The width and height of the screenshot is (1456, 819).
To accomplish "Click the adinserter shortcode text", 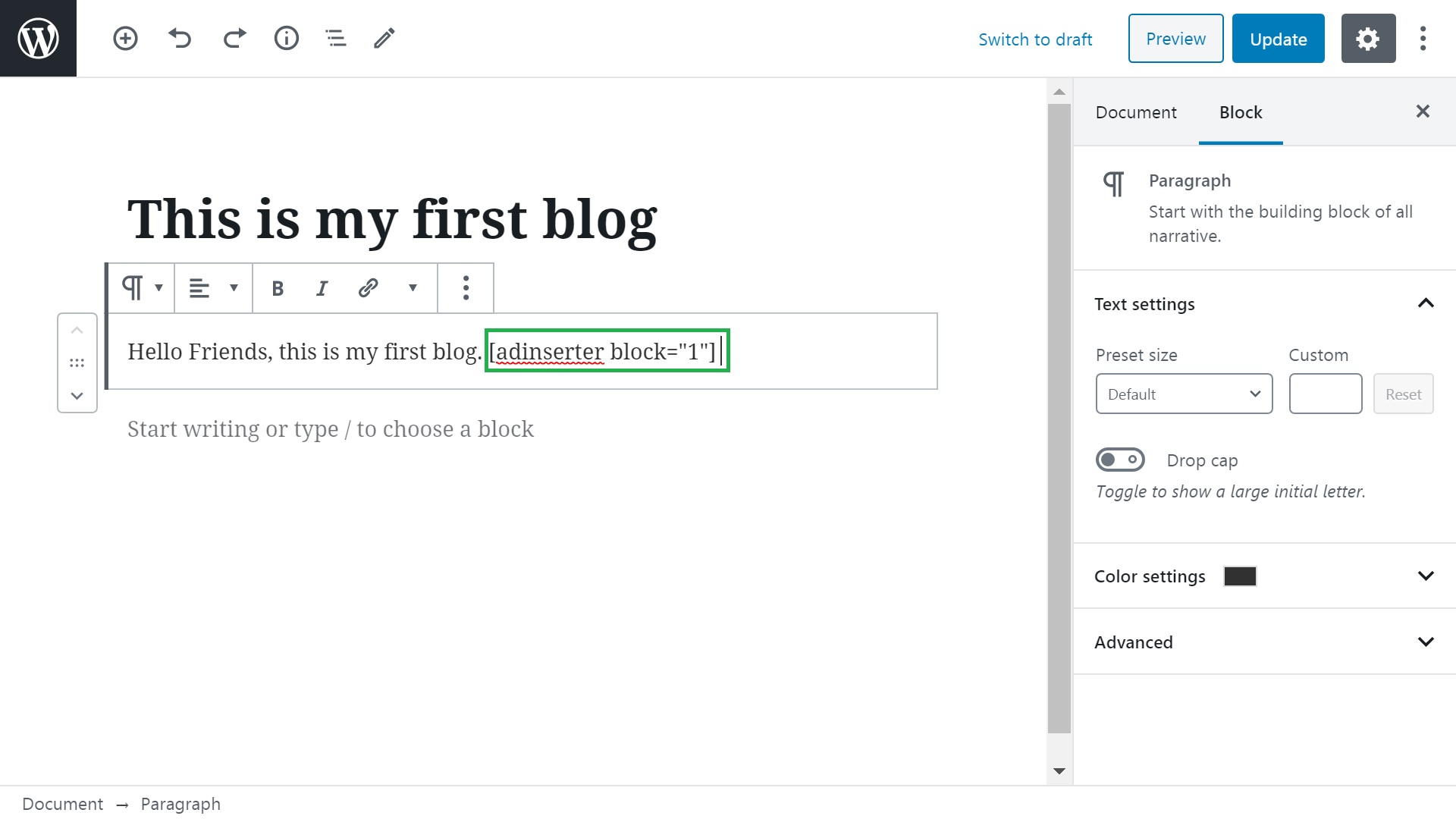I will pos(602,351).
